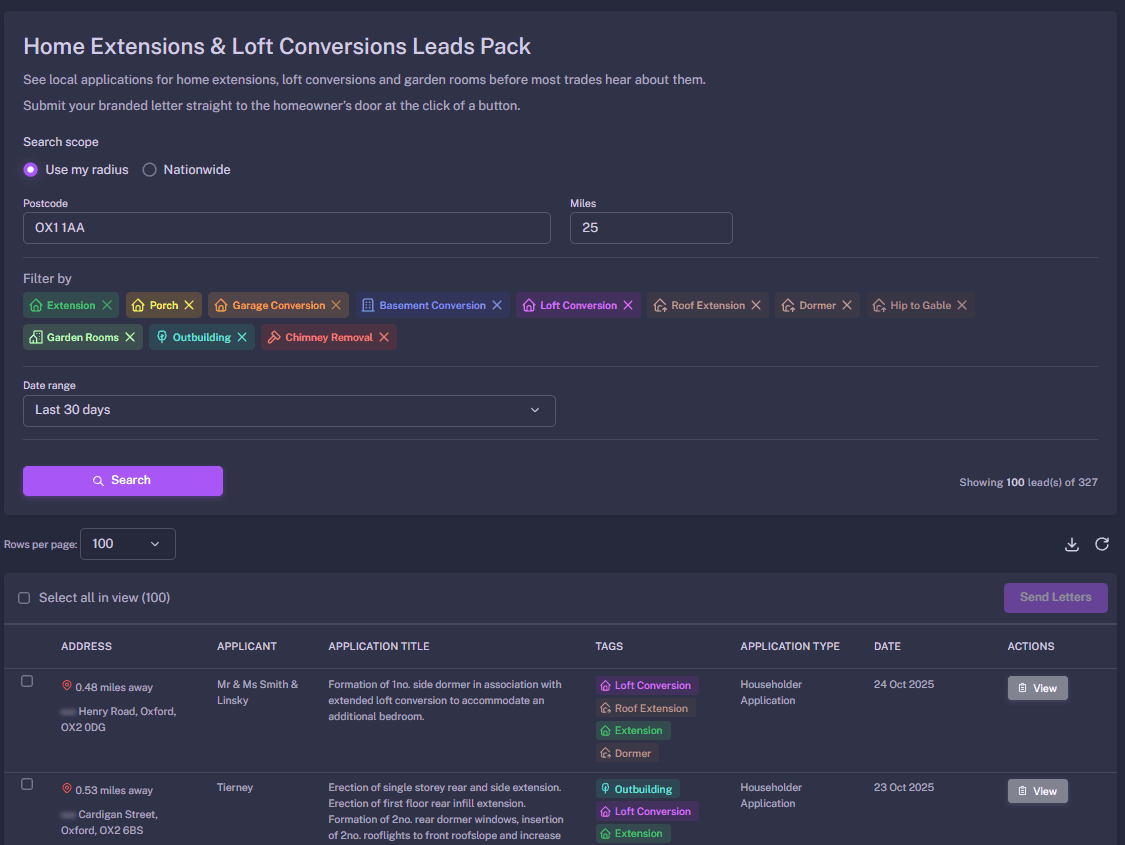The image size is (1125, 845).
Task: Click inside the Postcode input field
Action: [x=287, y=228]
